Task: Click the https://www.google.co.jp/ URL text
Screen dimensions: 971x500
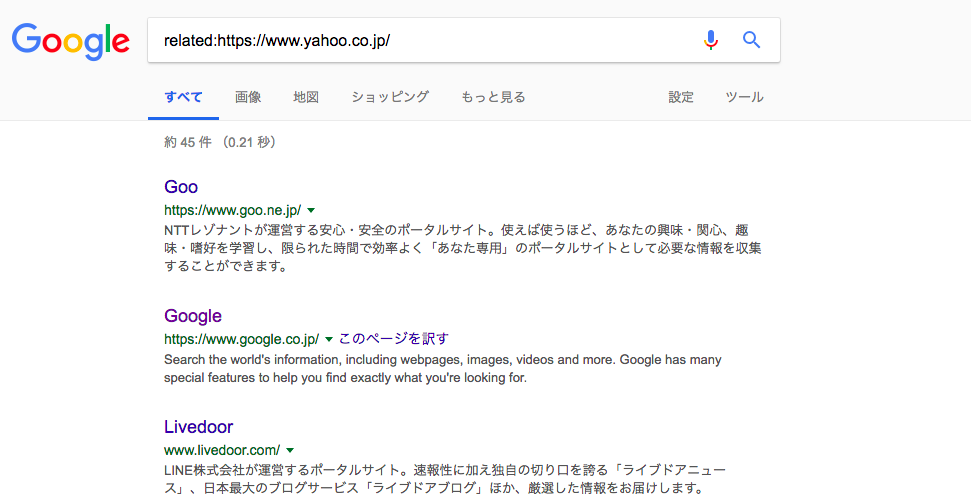Action: [x=242, y=339]
